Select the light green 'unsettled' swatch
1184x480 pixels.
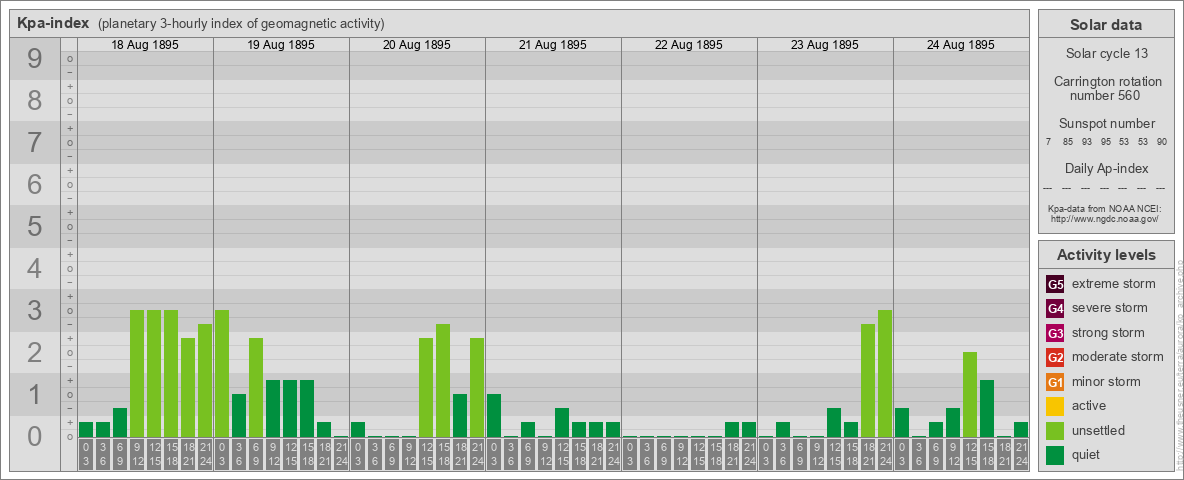point(1055,431)
